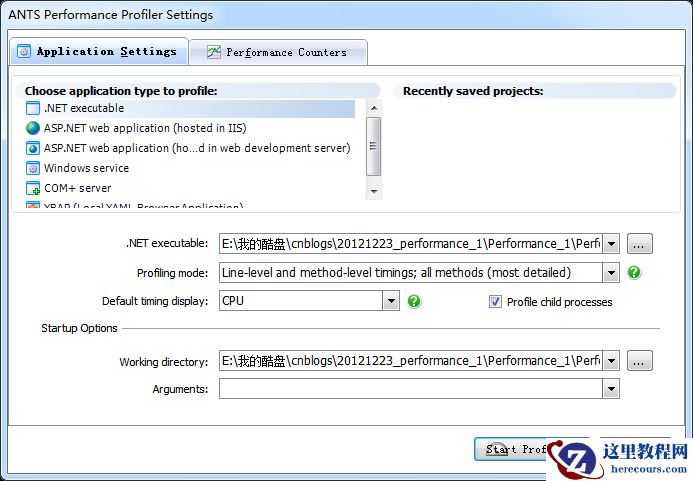Select ASP.NET web application in web development server
Screen dimensions: 693x481
190,148
